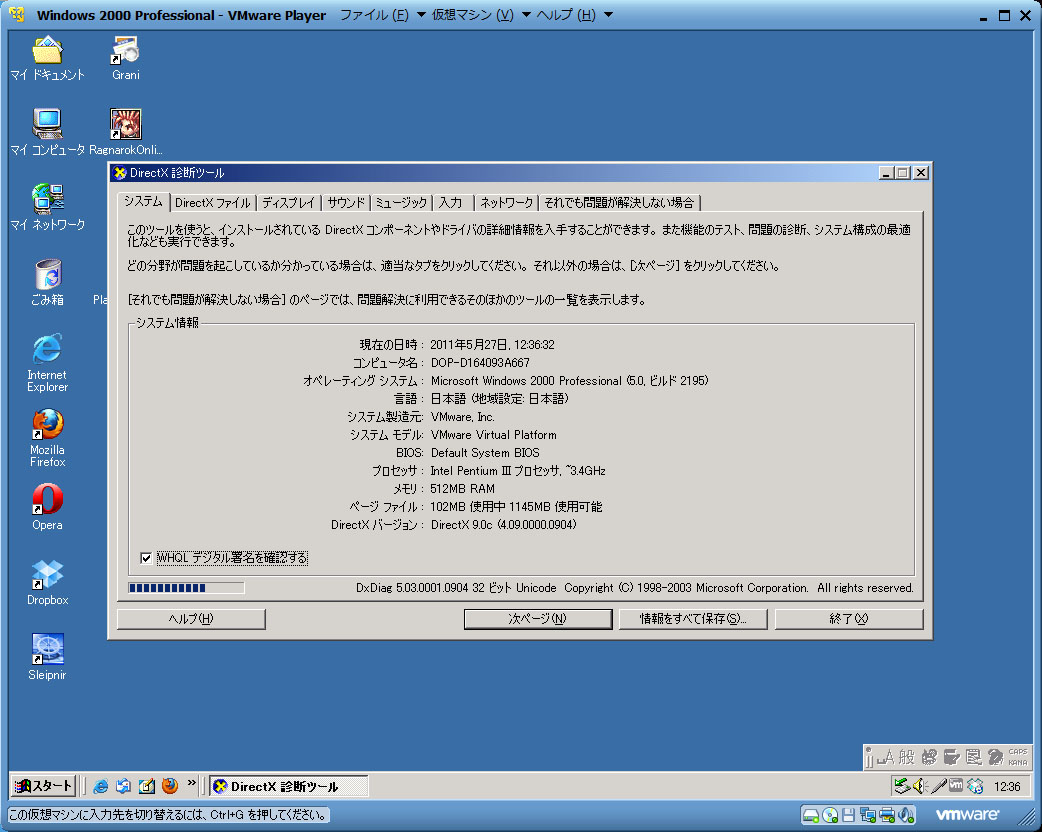Select the RagnarokOnline desktop shortcut
The image size is (1042, 832).
pos(126,132)
